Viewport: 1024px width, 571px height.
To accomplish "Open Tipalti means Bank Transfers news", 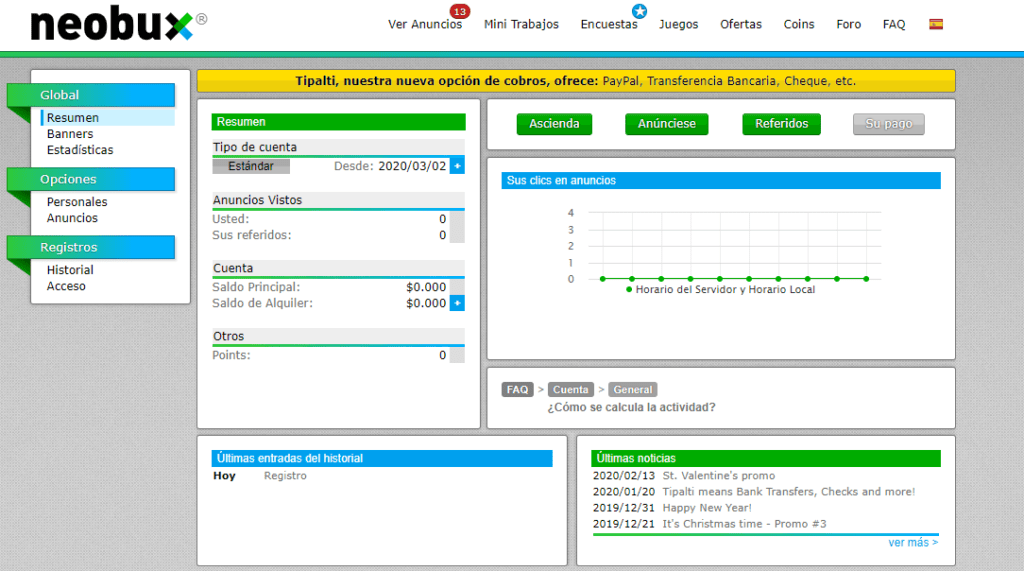I will click(x=788, y=491).
